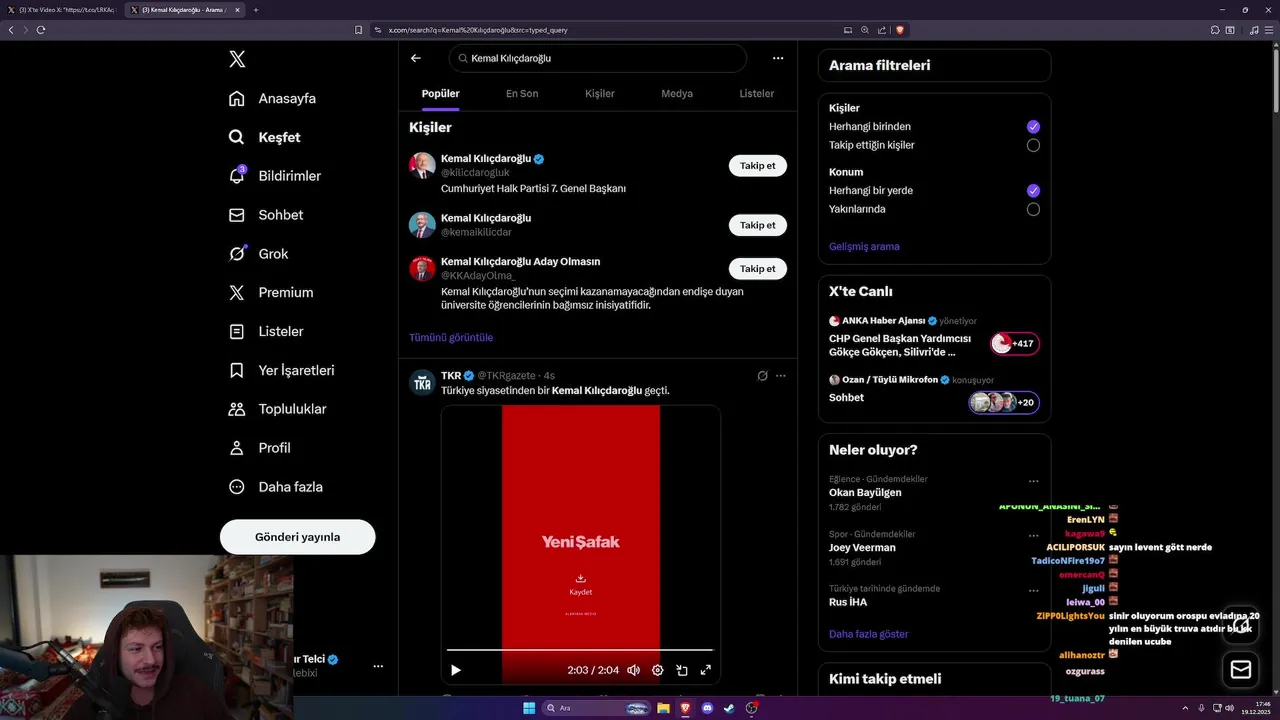Open Gelişmiş arama link
This screenshot has height=720, width=1280.
point(864,247)
